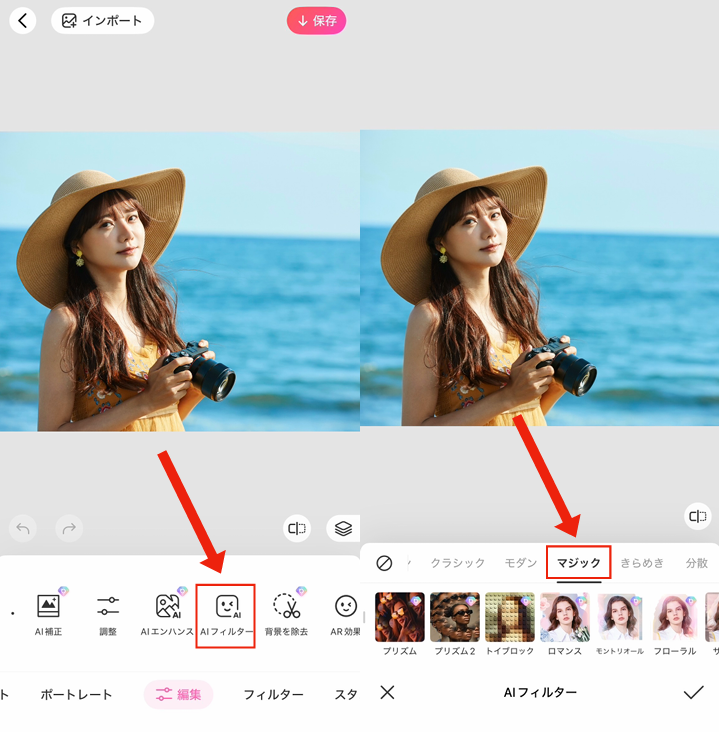Undo the last edit

(x=23, y=528)
